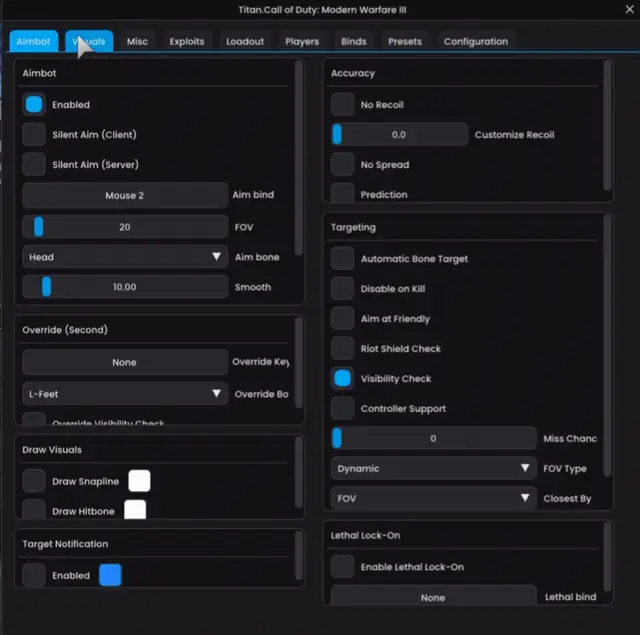Toggle Target Notification Enabled checkbox
Screen dimensions: 640x635
click(34, 575)
